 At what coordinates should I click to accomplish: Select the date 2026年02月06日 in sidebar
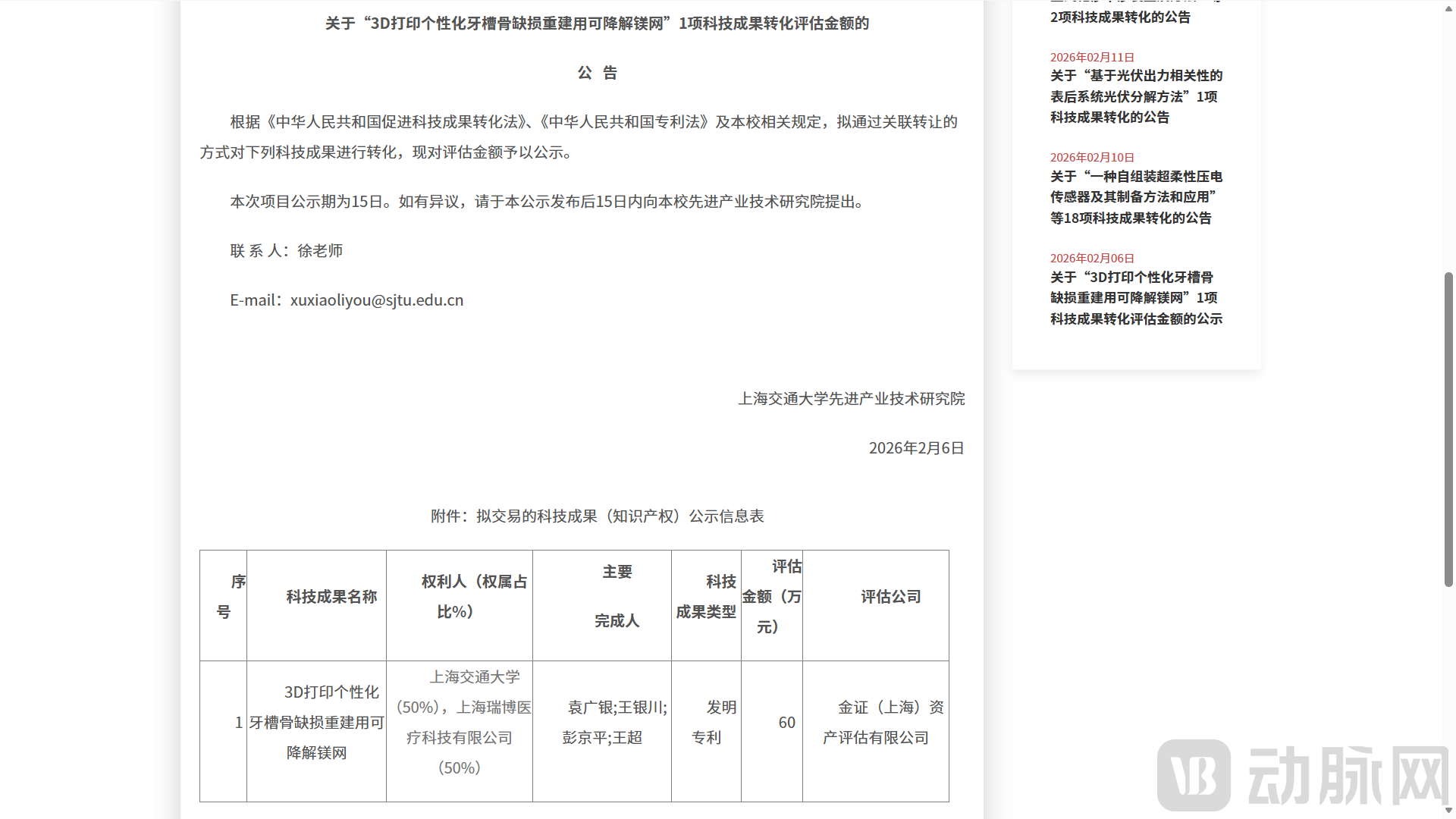[x=1092, y=258]
